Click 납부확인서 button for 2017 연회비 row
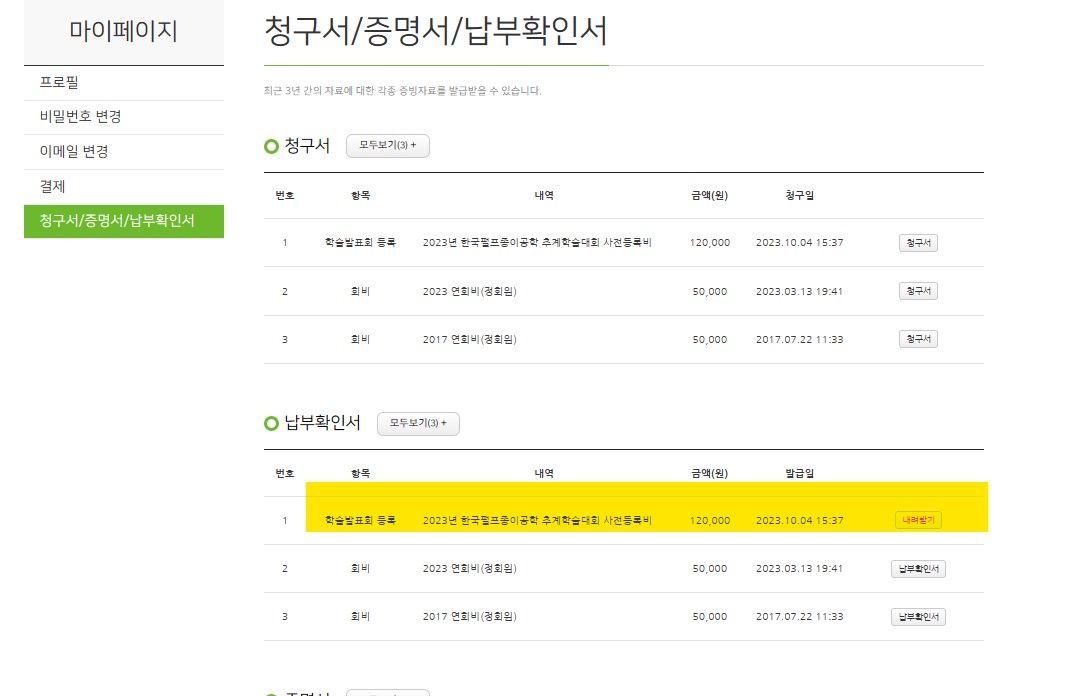 click(x=918, y=617)
